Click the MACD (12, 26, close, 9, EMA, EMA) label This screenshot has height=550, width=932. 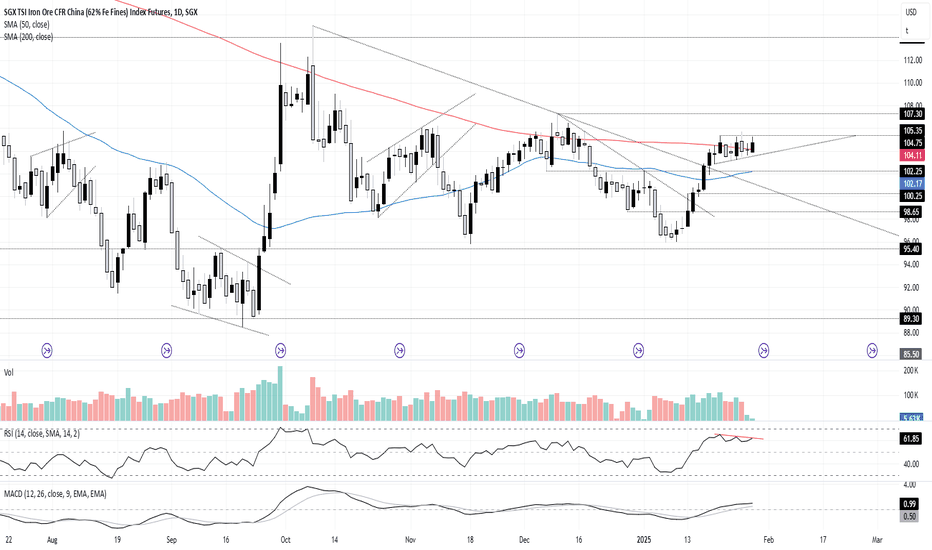[x=55, y=494]
